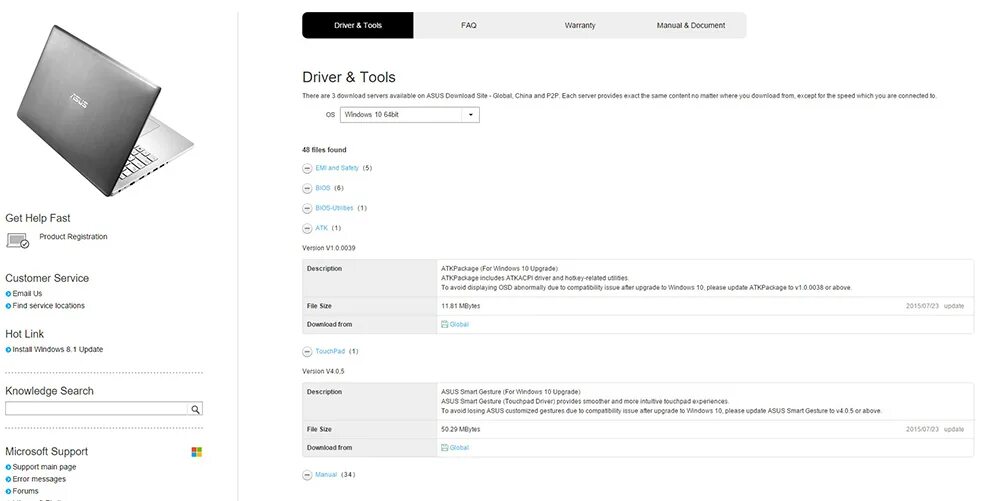Viewport: 1000px width, 501px height.
Task: Click the Find service locations bullet icon
Action: pos(8,306)
